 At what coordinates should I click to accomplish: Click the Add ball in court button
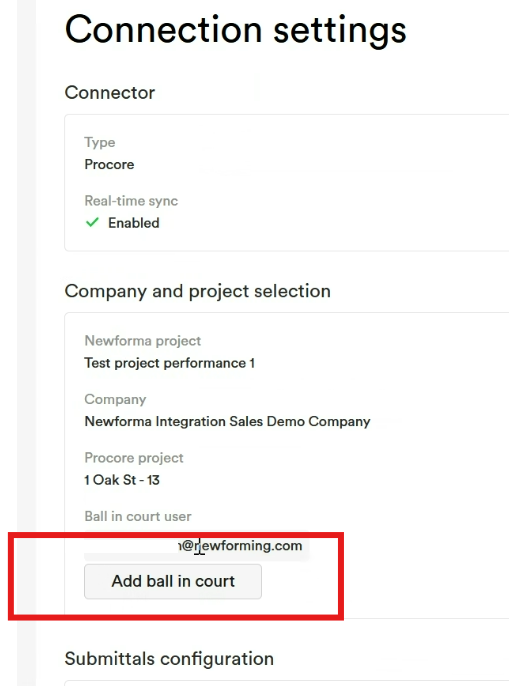click(173, 581)
